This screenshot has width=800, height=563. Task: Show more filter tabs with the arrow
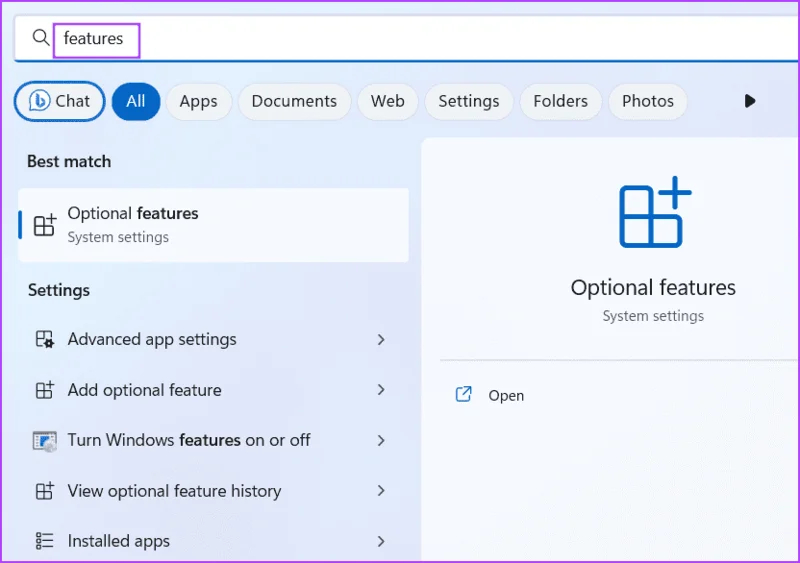point(749,101)
